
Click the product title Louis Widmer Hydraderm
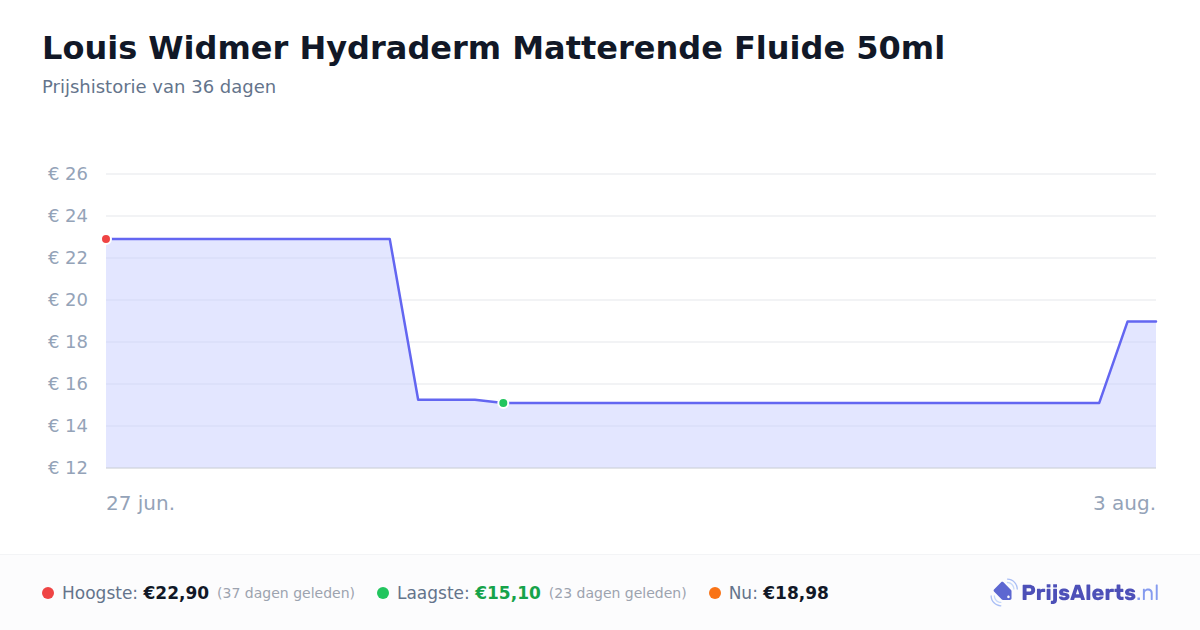click(x=493, y=47)
